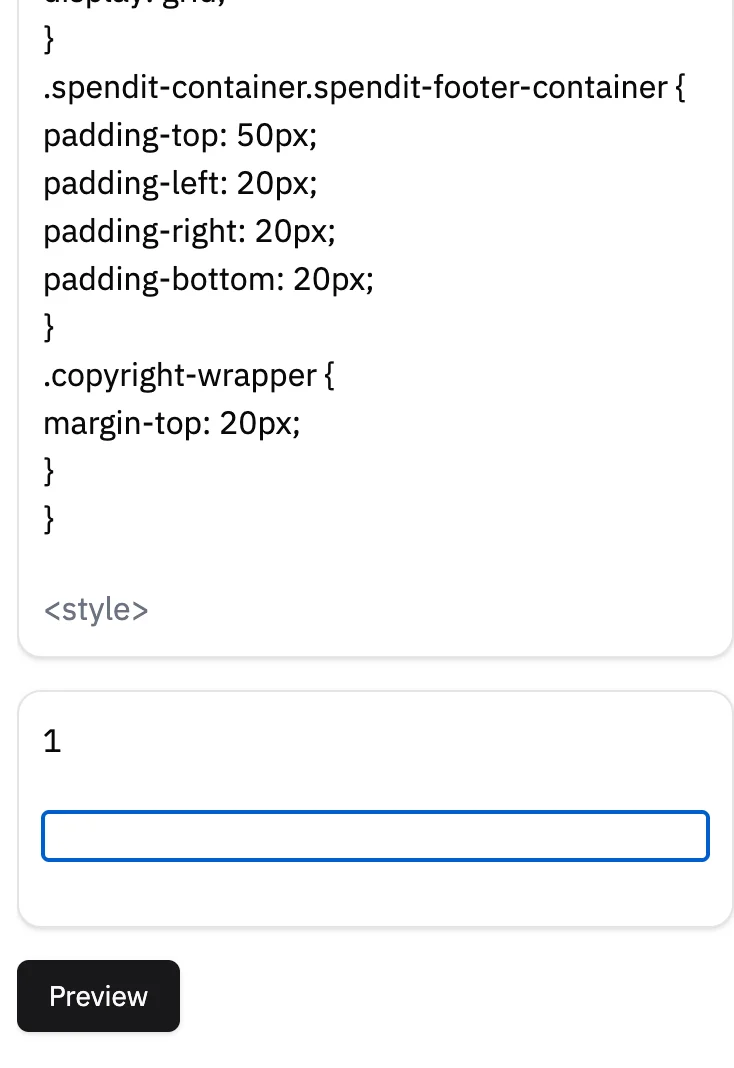The image size is (734, 1068).
Task: Click the closing brace below padding-bottom
Action: (x=49, y=327)
